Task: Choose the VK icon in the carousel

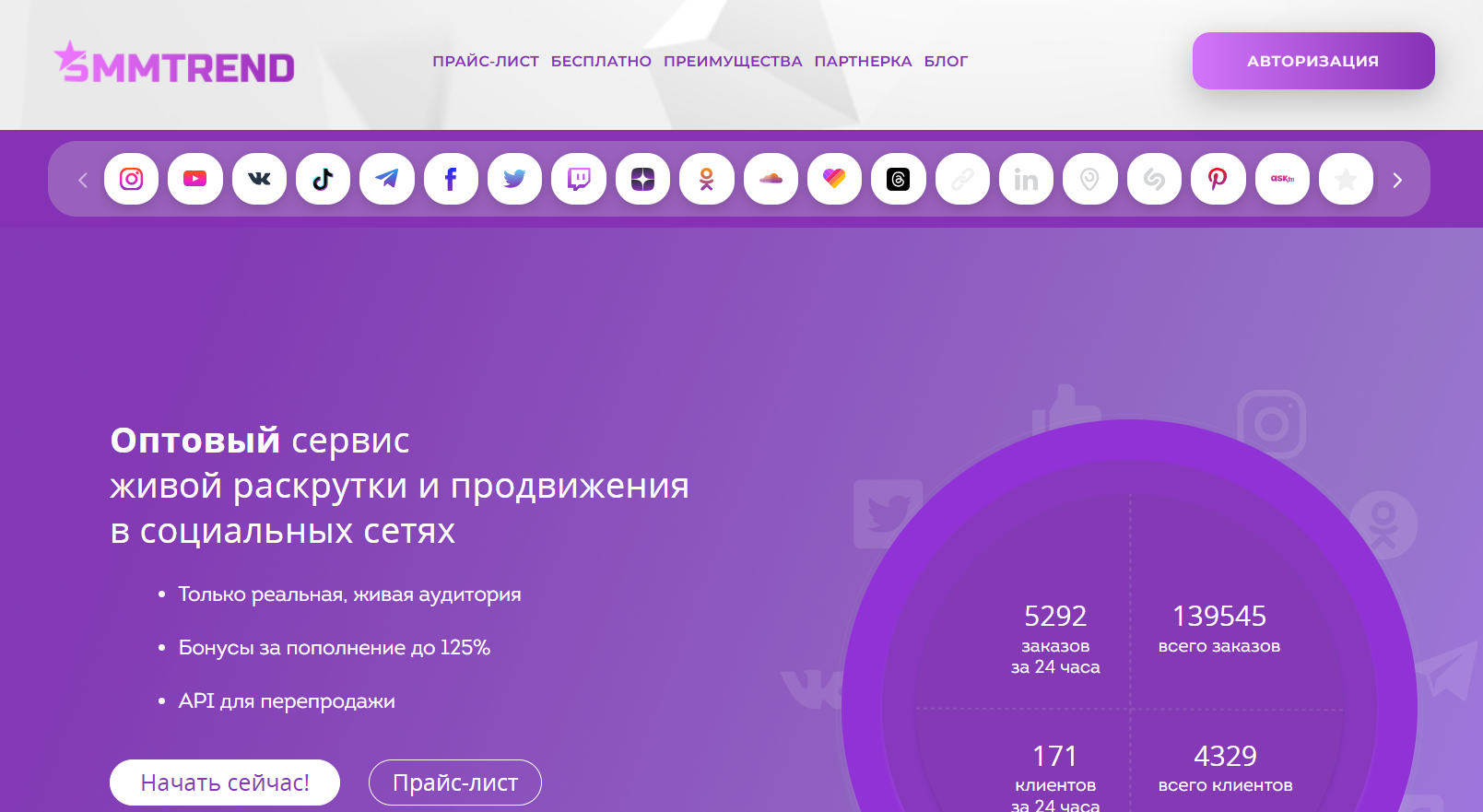Action: [x=259, y=179]
